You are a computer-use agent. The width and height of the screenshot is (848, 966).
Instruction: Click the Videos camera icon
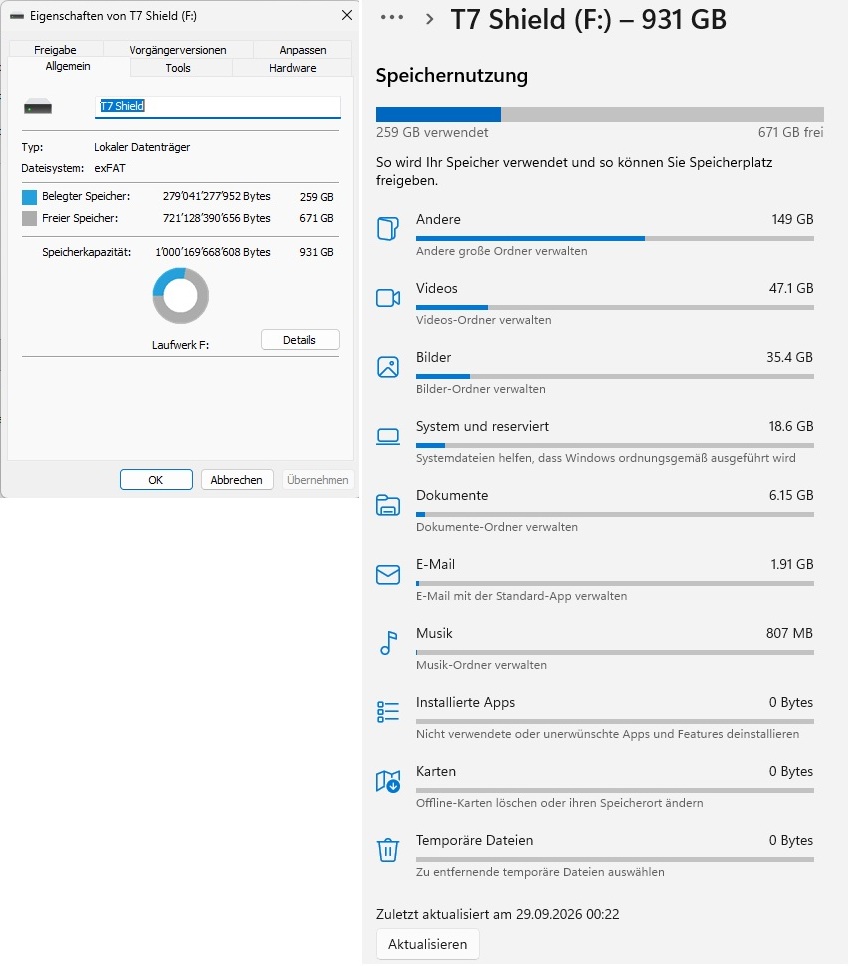(388, 298)
